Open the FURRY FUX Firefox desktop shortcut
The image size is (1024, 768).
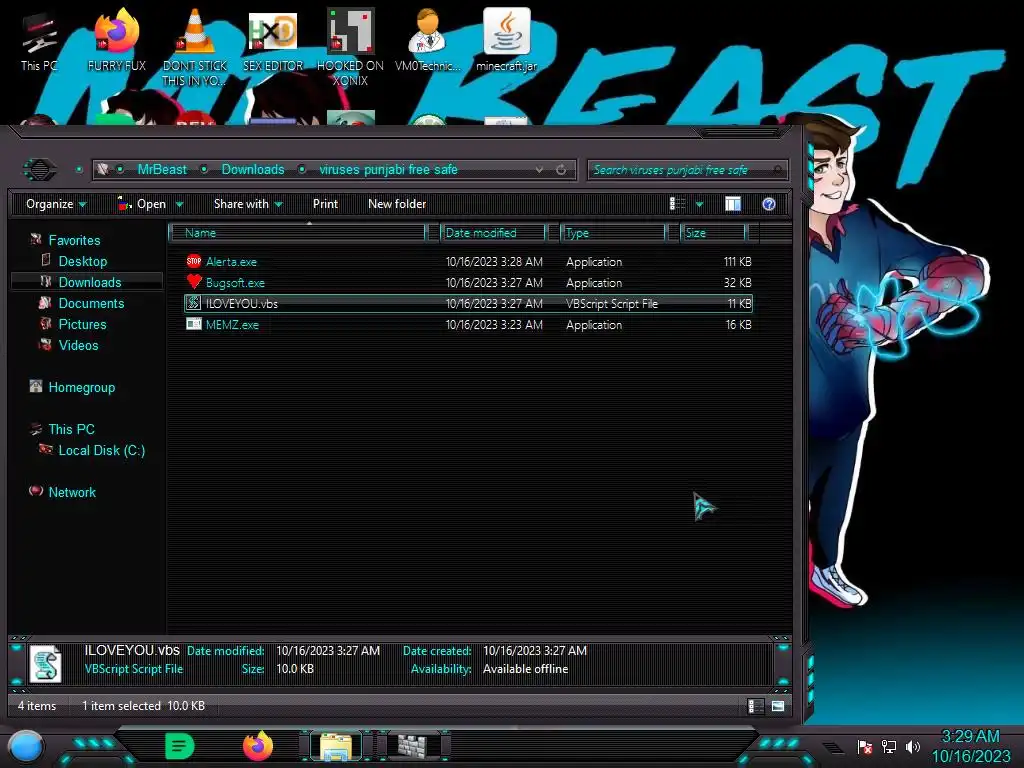coord(116,42)
